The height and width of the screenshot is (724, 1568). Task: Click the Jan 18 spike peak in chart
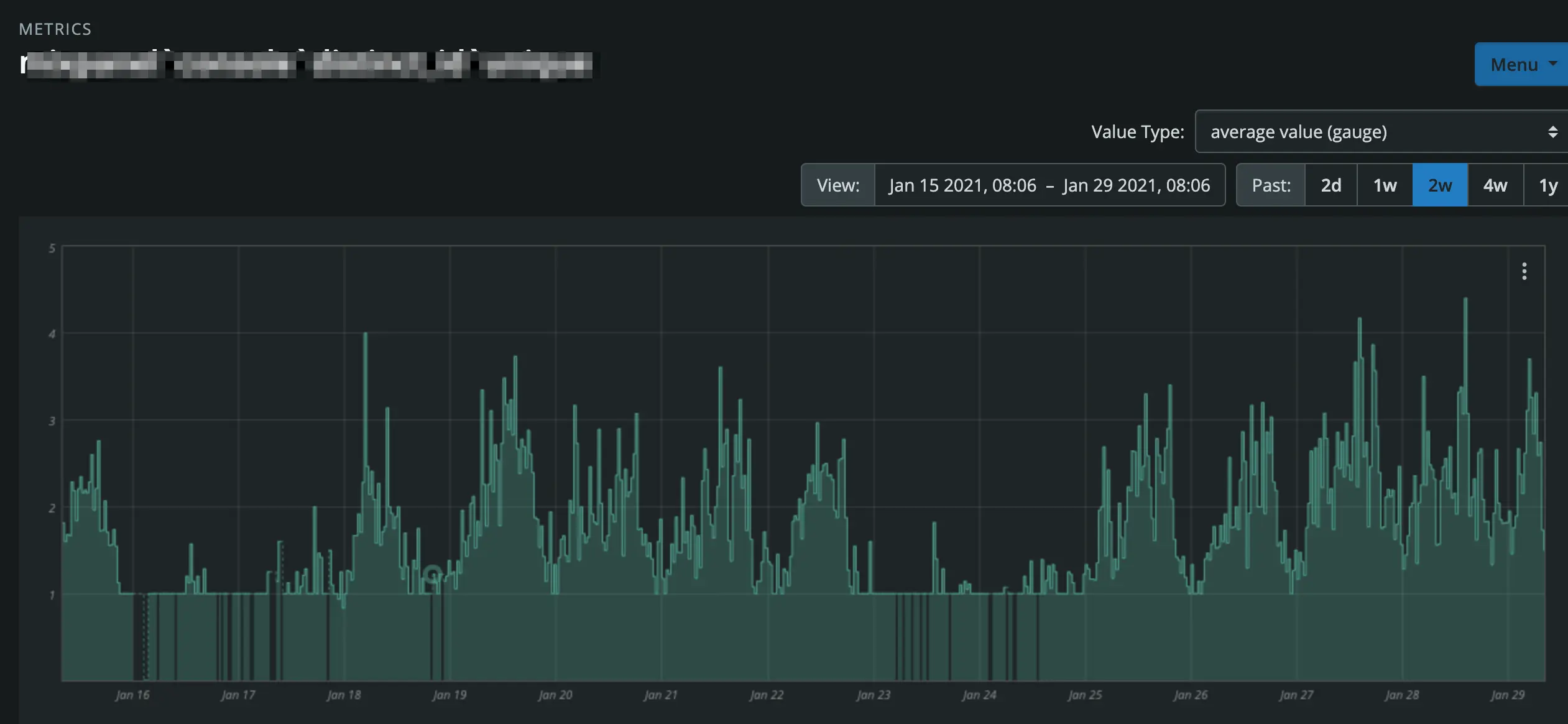(x=365, y=335)
